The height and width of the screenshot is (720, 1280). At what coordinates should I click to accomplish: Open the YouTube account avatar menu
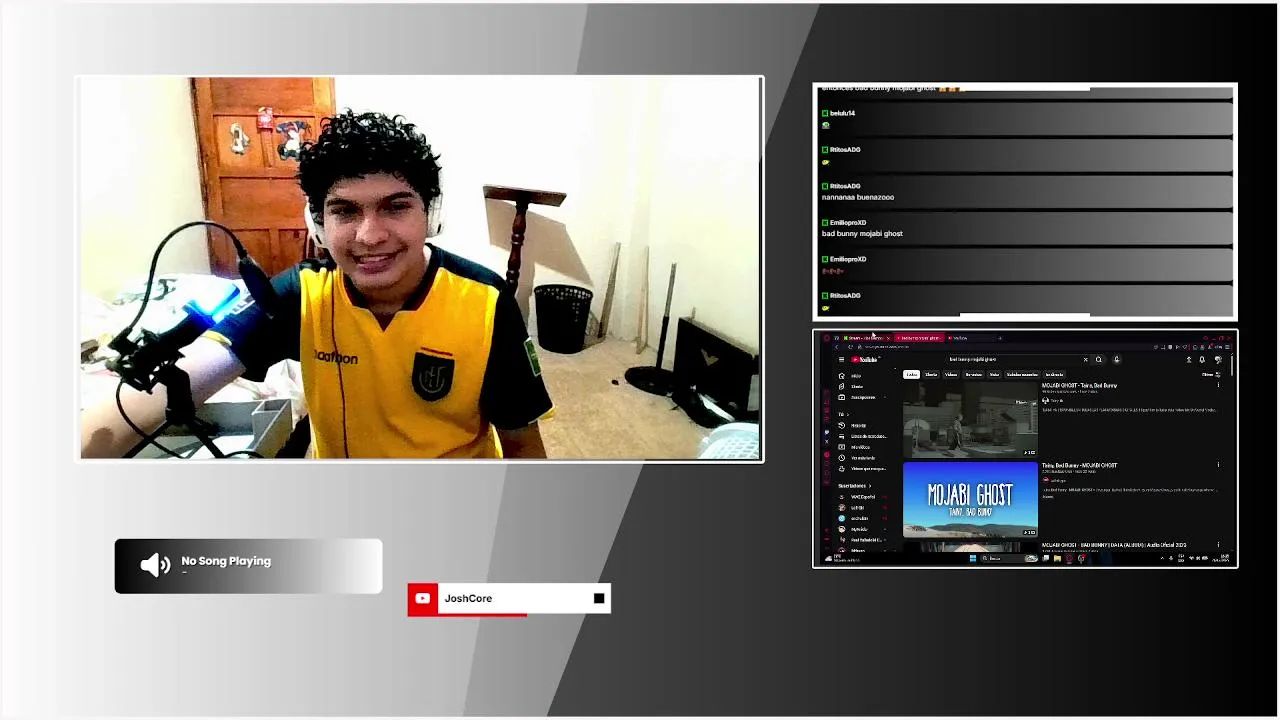pos(1218,360)
